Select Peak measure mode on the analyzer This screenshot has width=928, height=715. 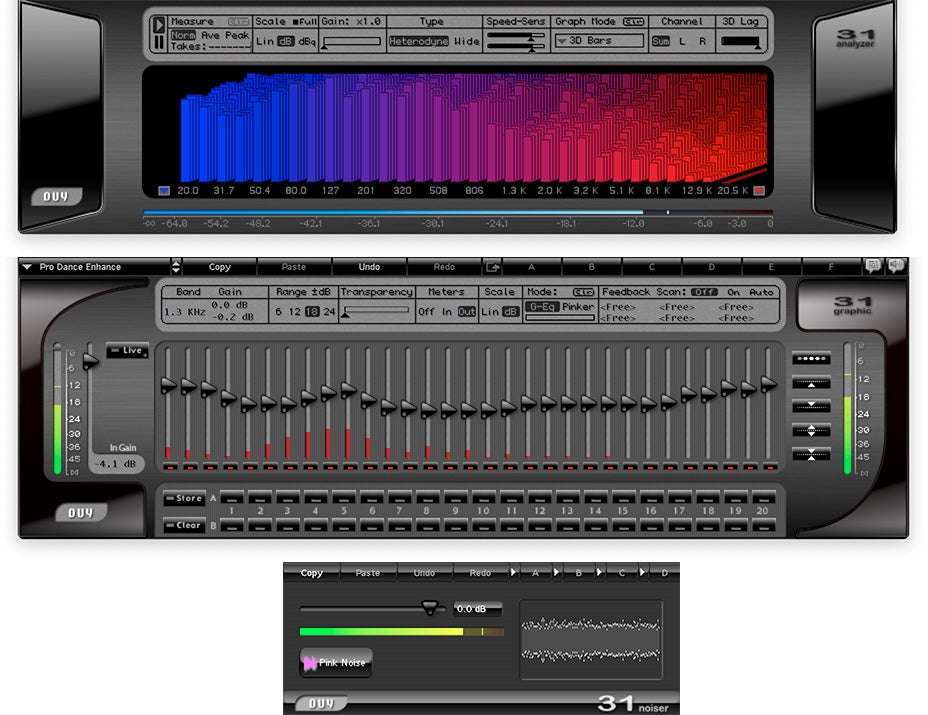[237, 37]
